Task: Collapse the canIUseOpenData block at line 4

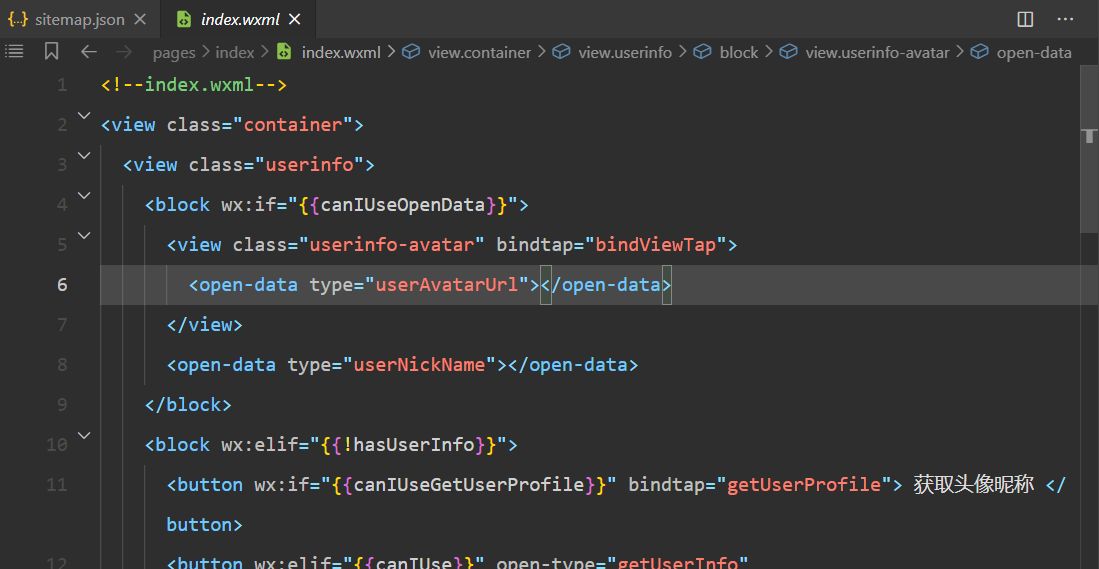Action: pos(84,197)
